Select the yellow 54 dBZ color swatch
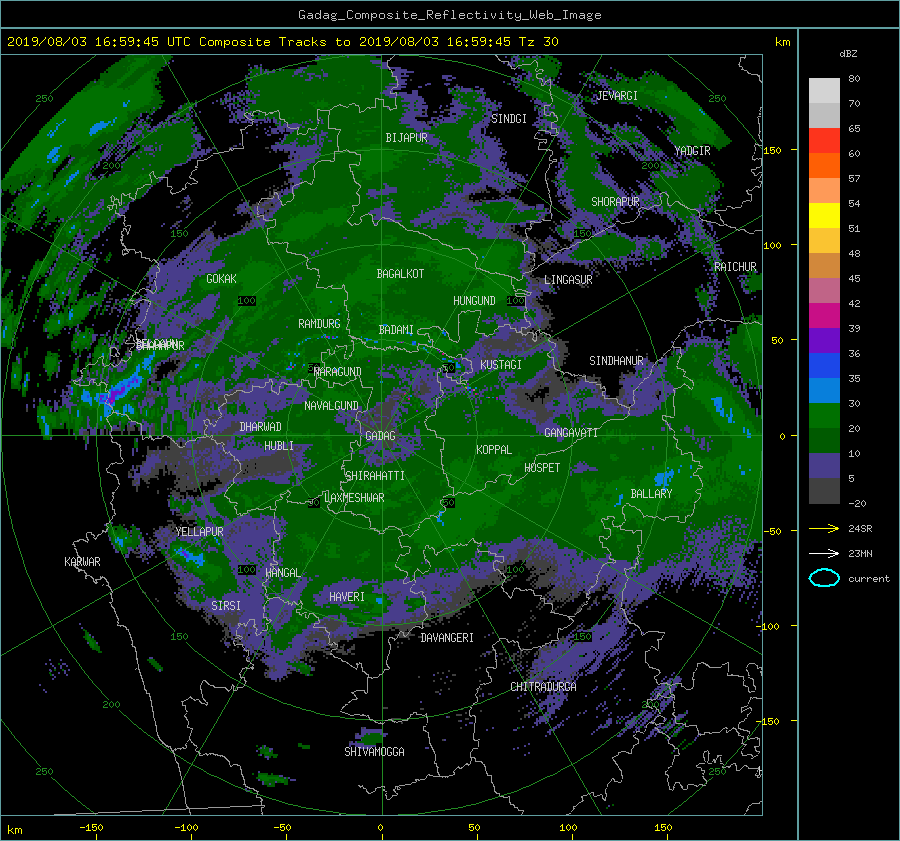 point(824,215)
